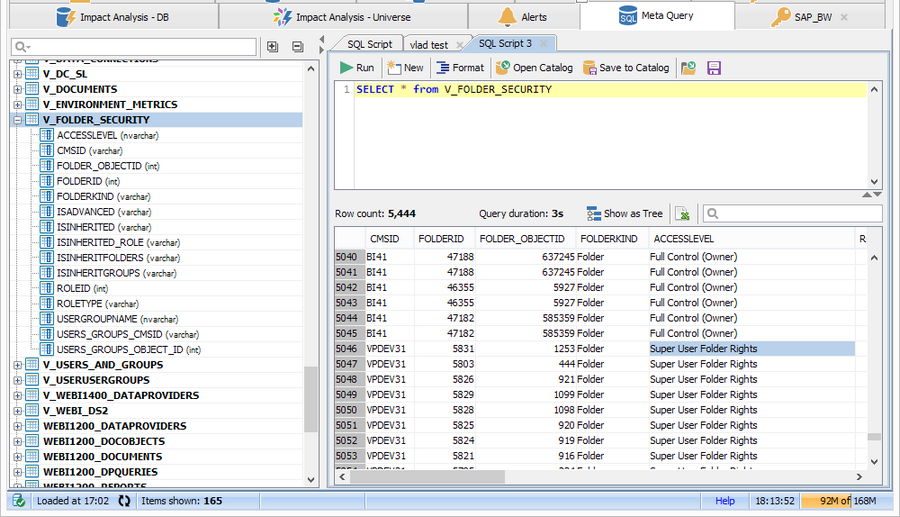Click the folder icon with green clock
This screenshot has width=900, height=517.
pyautogui.click(x=688, y=68)
